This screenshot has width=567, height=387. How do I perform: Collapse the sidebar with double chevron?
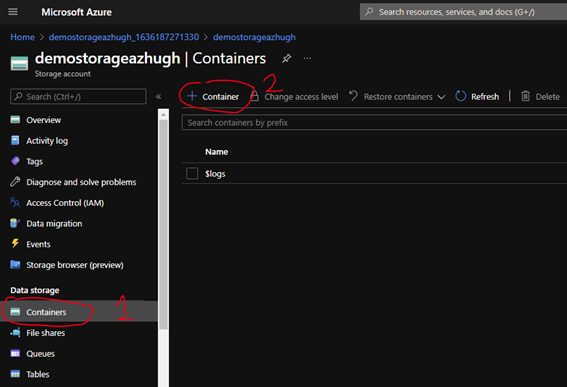pos(158,97)
